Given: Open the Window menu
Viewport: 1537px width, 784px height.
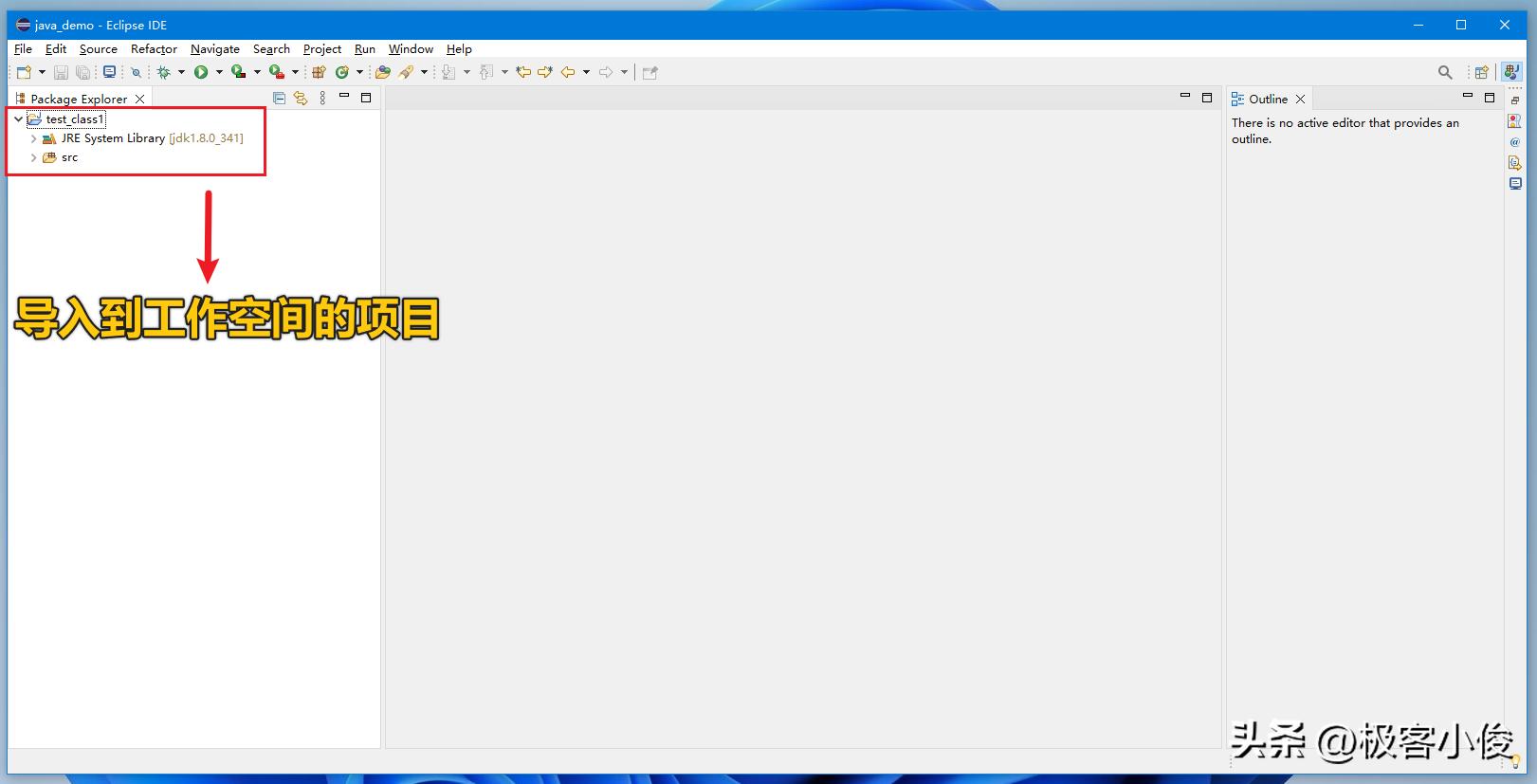Looking at the screenshot, I should click(x=411, y=49).
